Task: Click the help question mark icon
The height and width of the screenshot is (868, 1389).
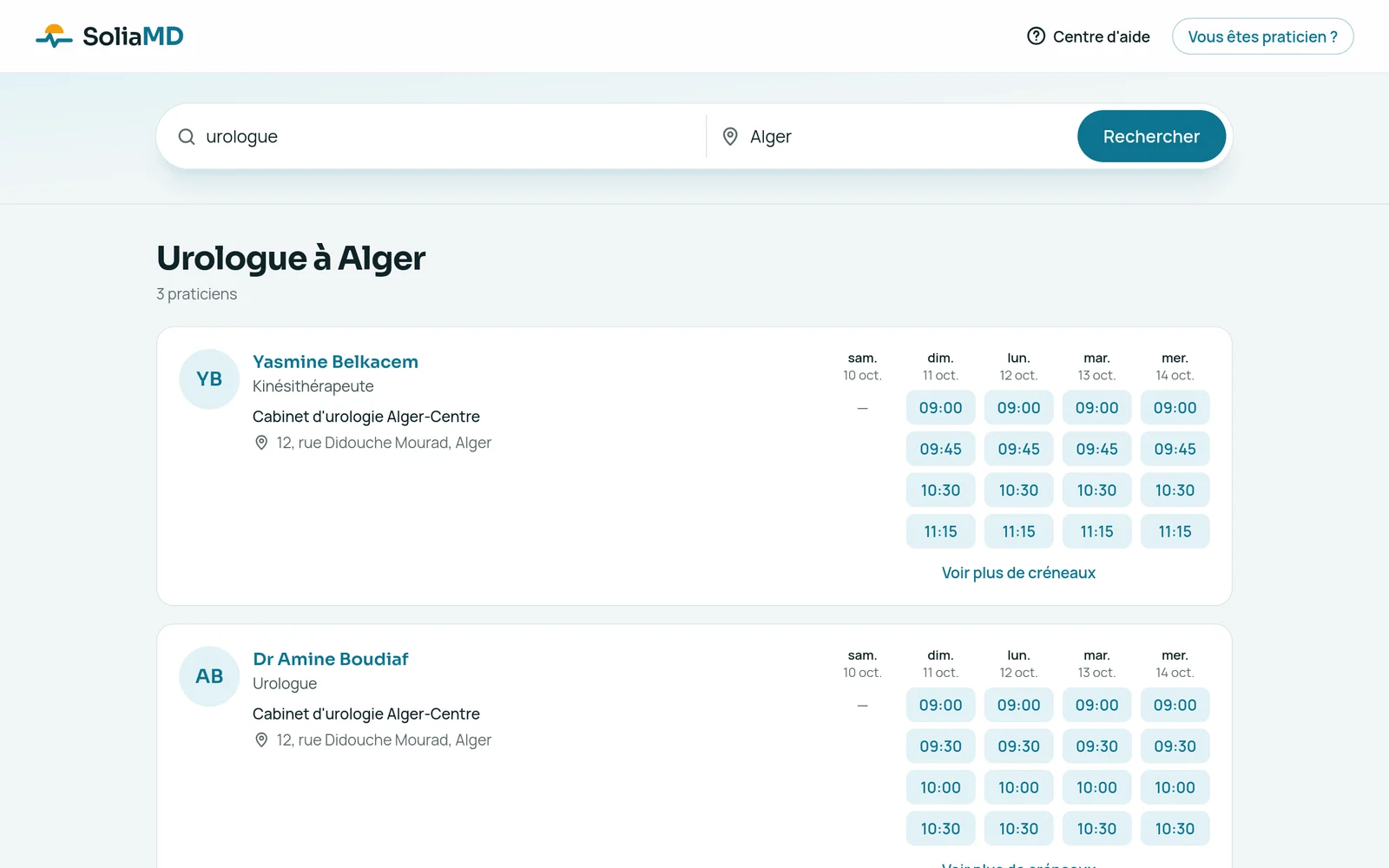Action: (1036, 36)
